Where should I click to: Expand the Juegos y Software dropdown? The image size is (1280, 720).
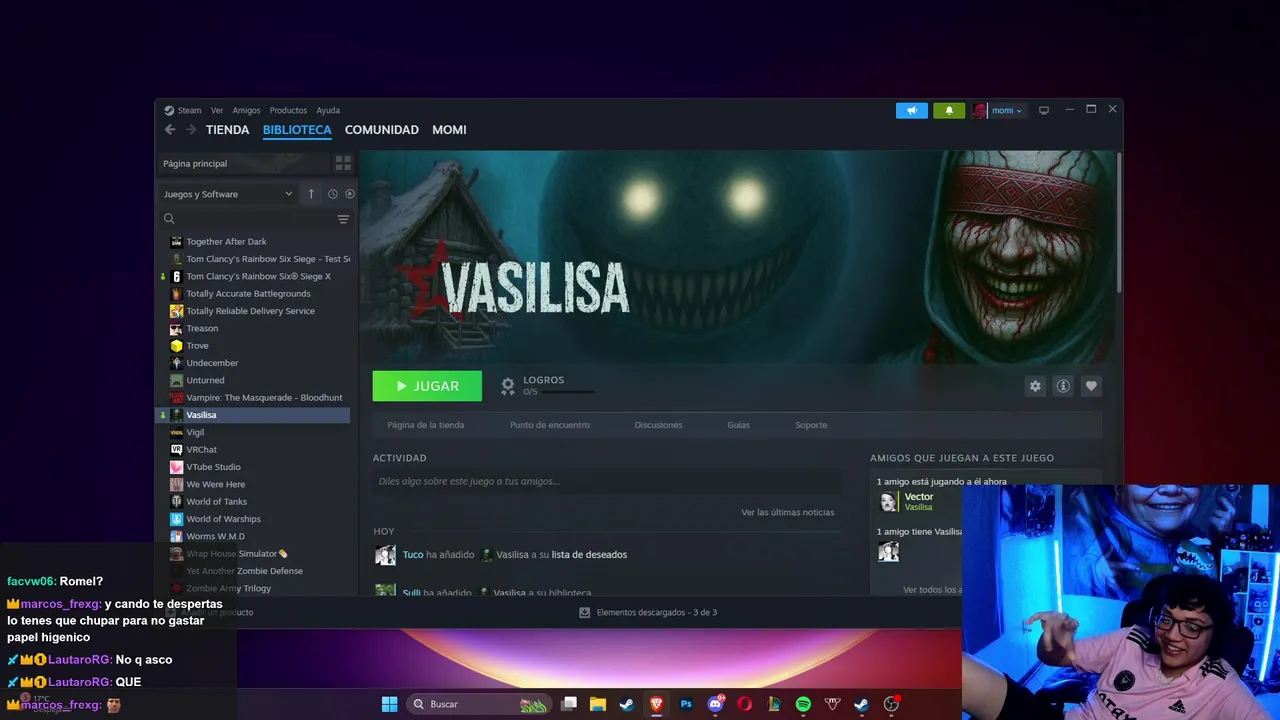click(x=228, y=194)
